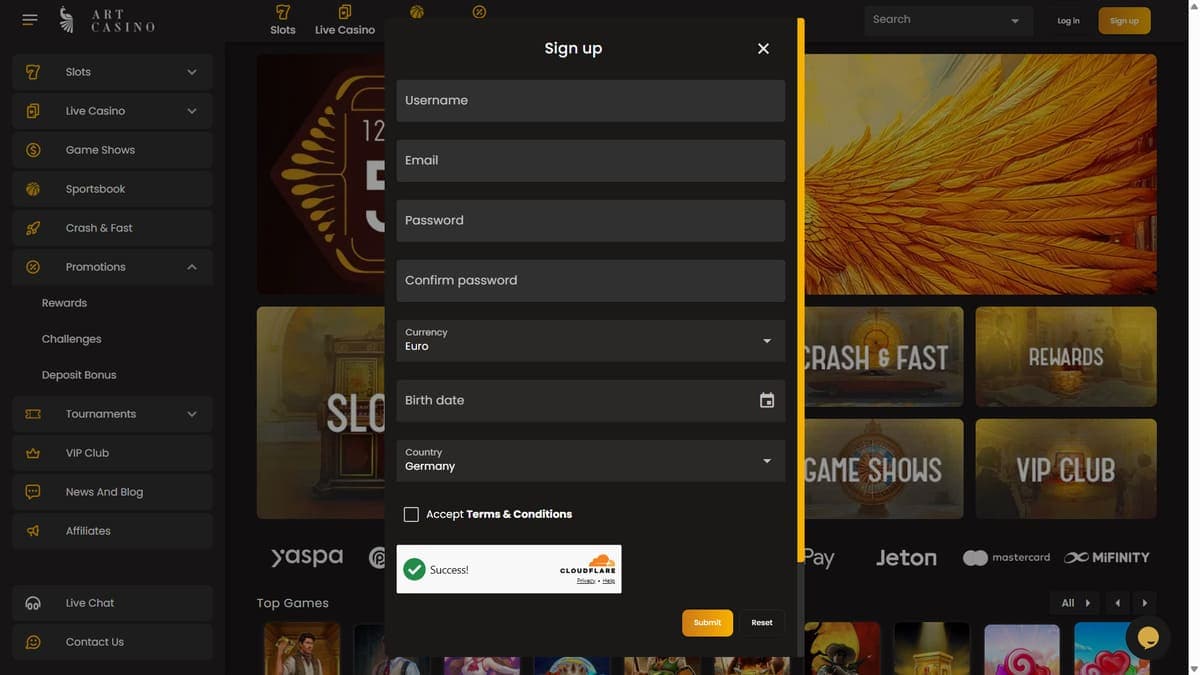Close the Sign up dialog
Screen dimensions: 1200x675
763,48
